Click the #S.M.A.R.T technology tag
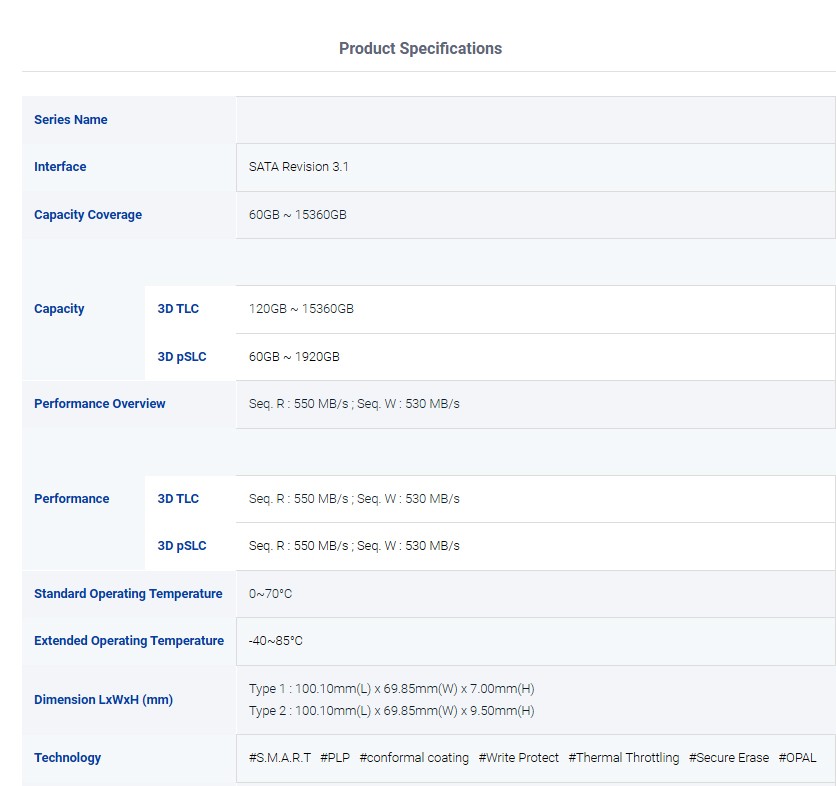 pos(280,758)
